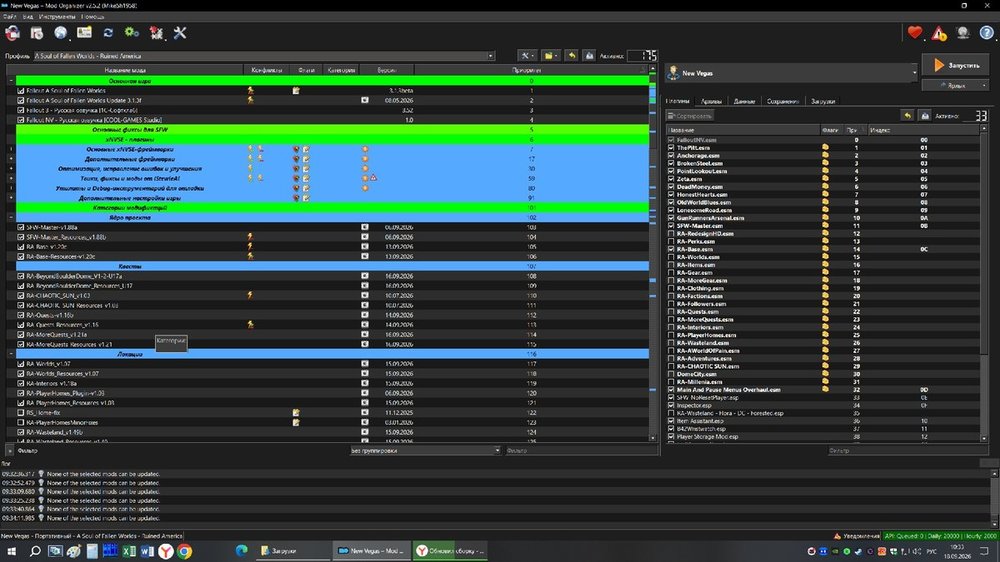Viewport: 1000px width, 562px height.
Task: Open the warning triangle problems icon
Action: click(x=939, y=33)
